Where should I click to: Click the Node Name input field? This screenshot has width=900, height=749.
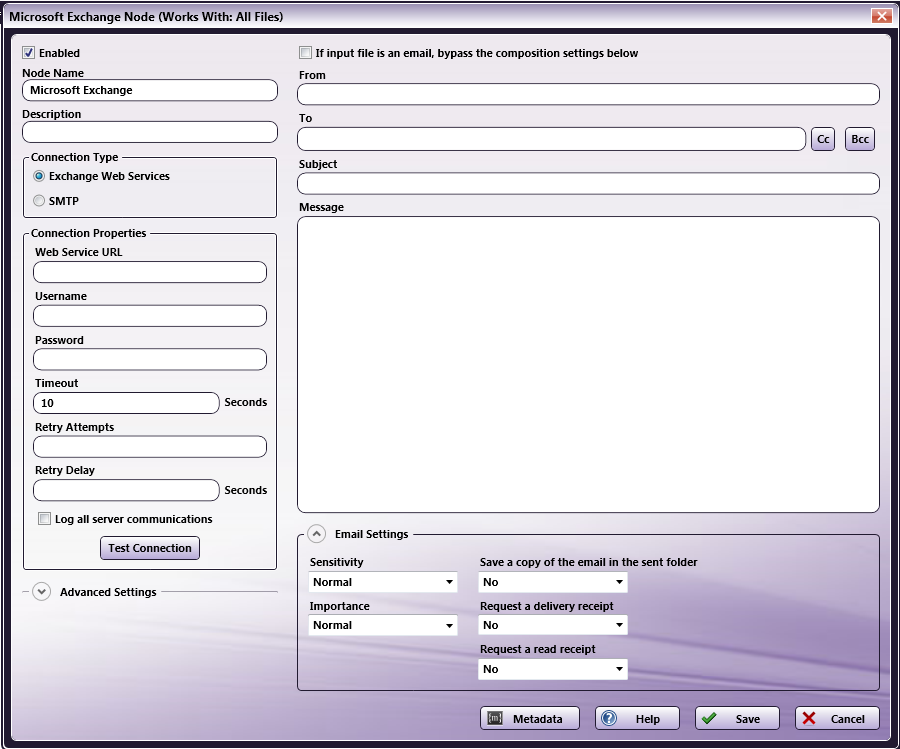tap(150, 90)
